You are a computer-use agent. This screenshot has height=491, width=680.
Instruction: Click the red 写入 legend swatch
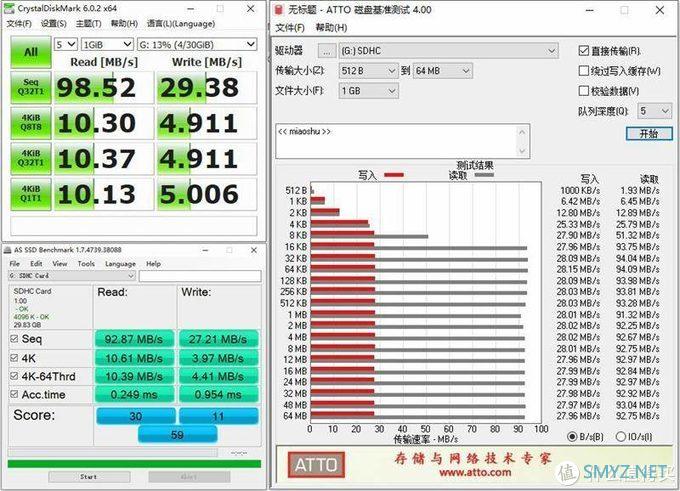(x=394, y=175)
